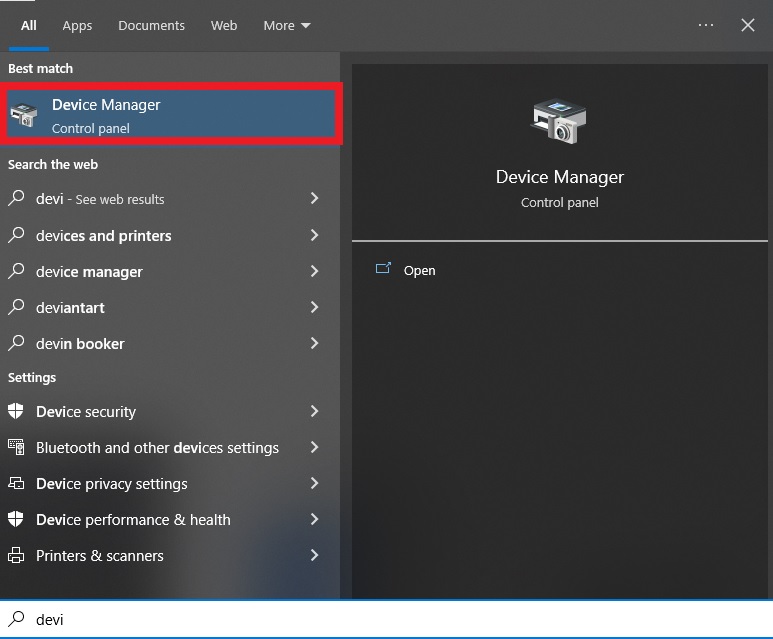The height and width of the screenshot is (639, 773).
Task: Click magnifier icon beside 'devin booker'
Action: [16, 342]
